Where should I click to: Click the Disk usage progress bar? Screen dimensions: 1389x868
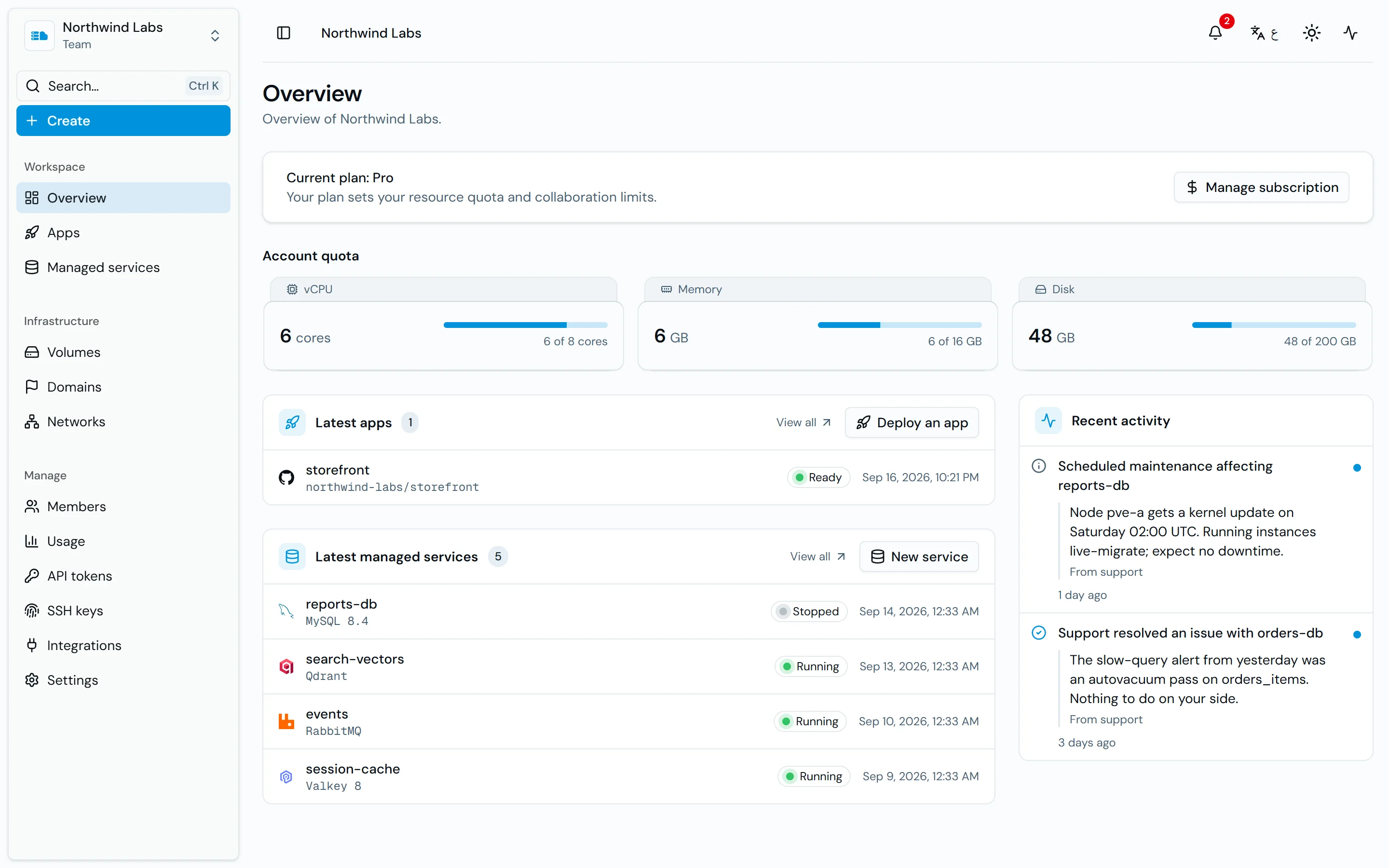click(x=1274, y=325)
